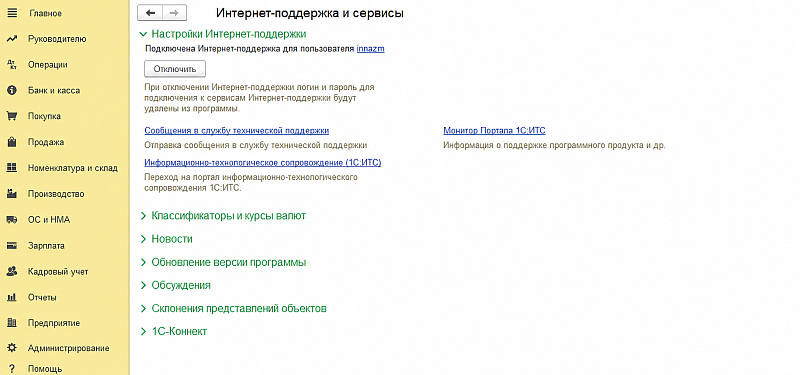Viewport: 800px width, 375px height.
Task: Open the Руководителю section
Action: tap(57, 39)
